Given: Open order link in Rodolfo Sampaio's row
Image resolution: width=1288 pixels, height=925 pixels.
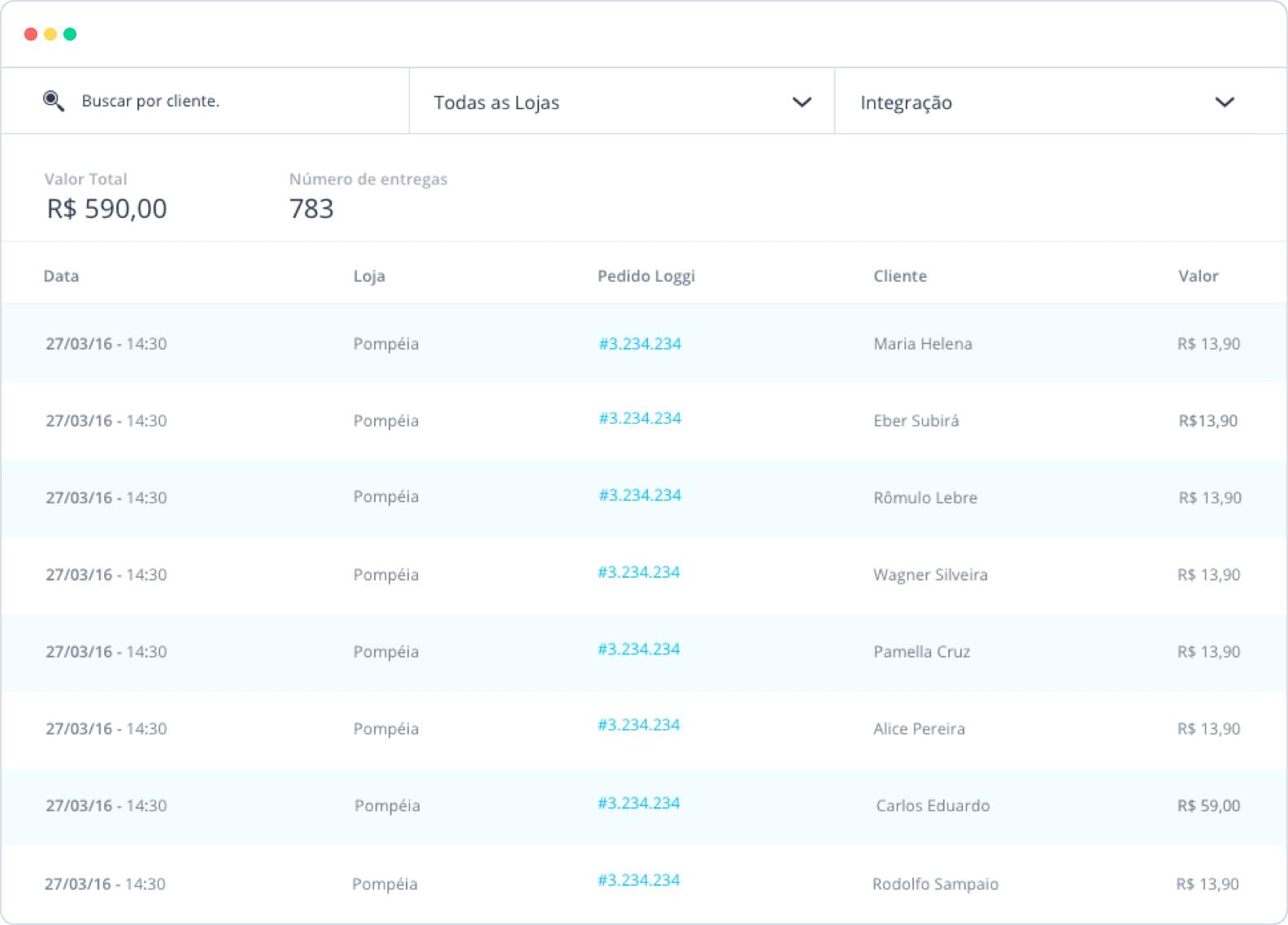Looking at the screenshot, I should [639, 880].
